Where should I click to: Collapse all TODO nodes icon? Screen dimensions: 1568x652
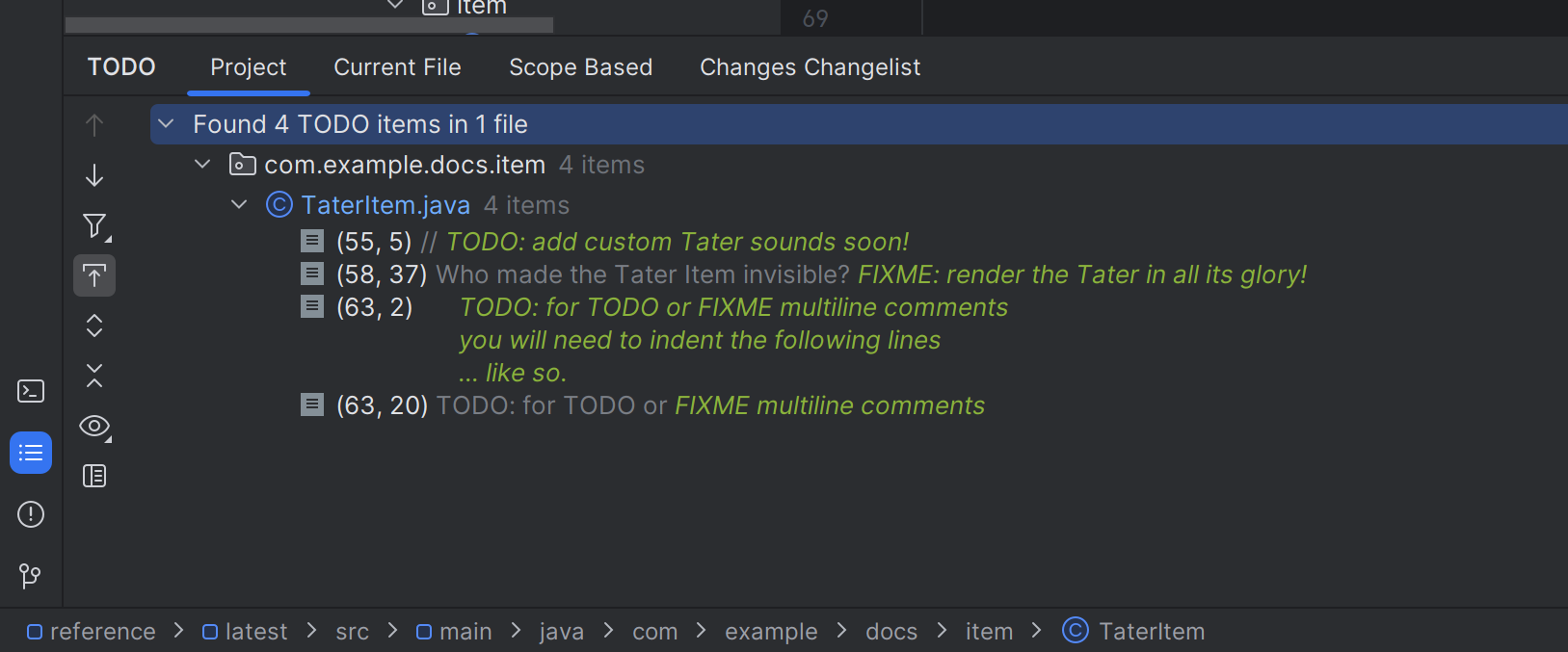click(x=93, y=375)
